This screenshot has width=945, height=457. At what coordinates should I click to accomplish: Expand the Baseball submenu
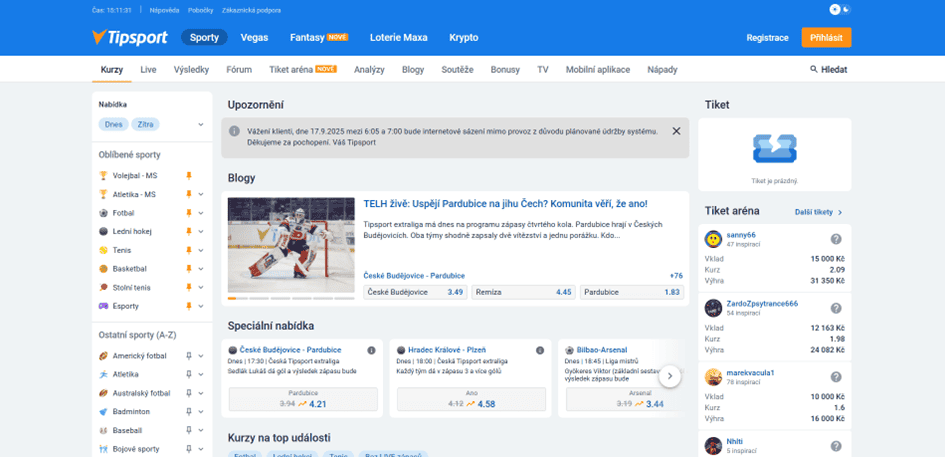(x=201, y=430)
